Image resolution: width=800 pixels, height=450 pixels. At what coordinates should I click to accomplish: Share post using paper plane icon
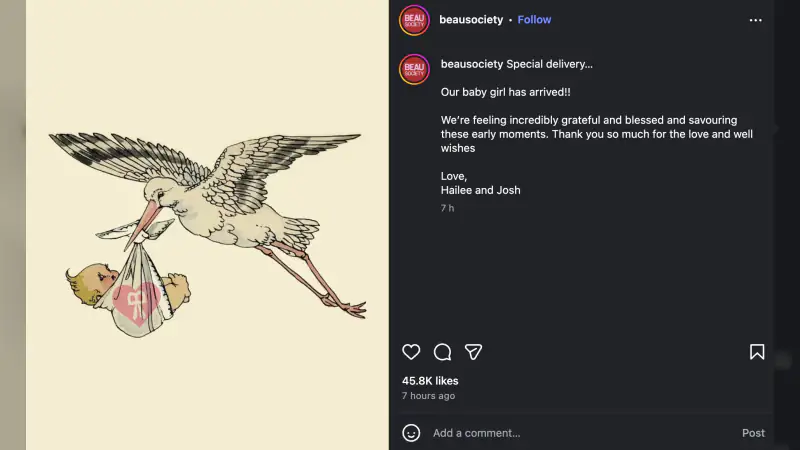coord(474,352)
